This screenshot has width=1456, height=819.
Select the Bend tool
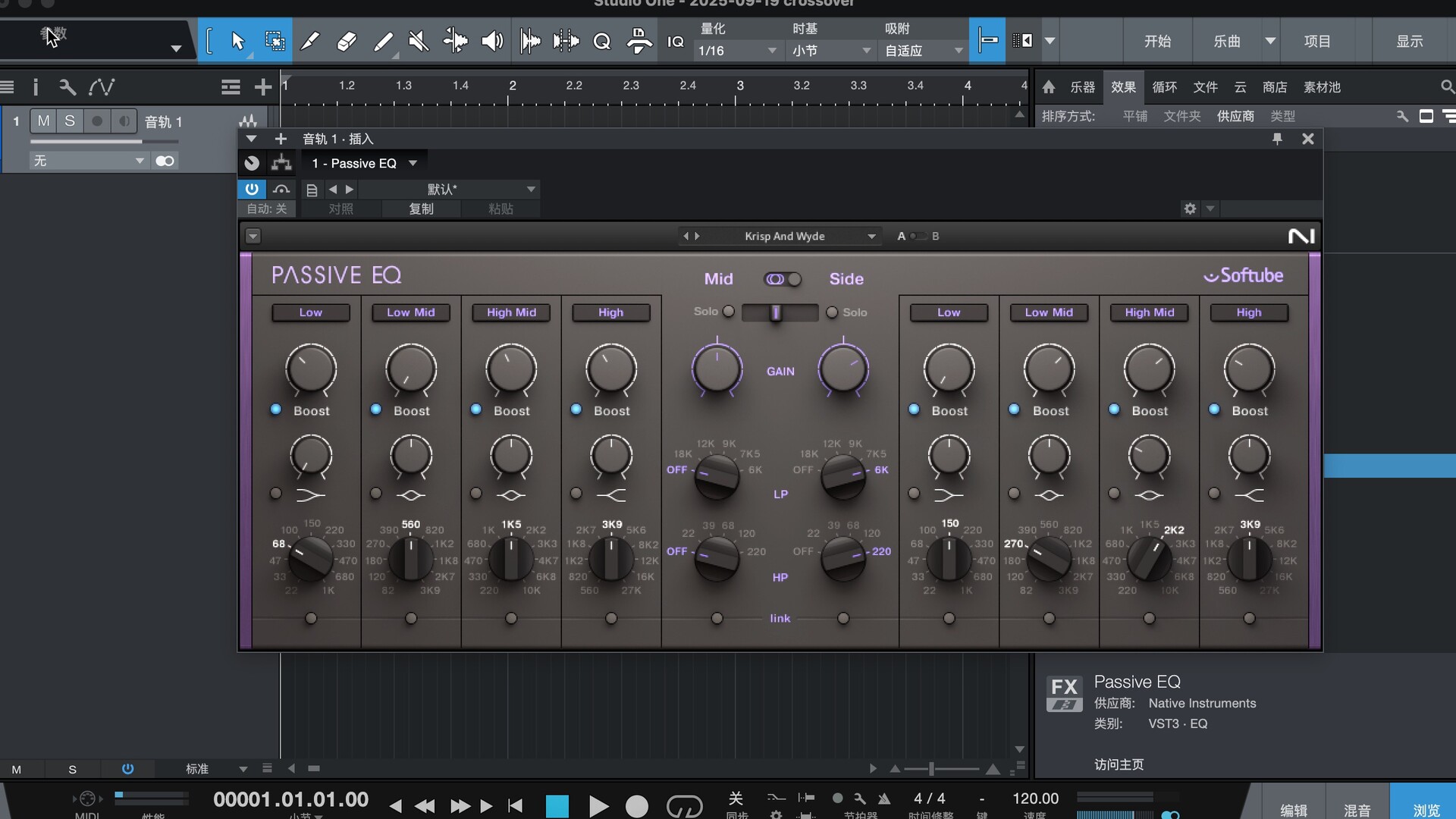455,41
